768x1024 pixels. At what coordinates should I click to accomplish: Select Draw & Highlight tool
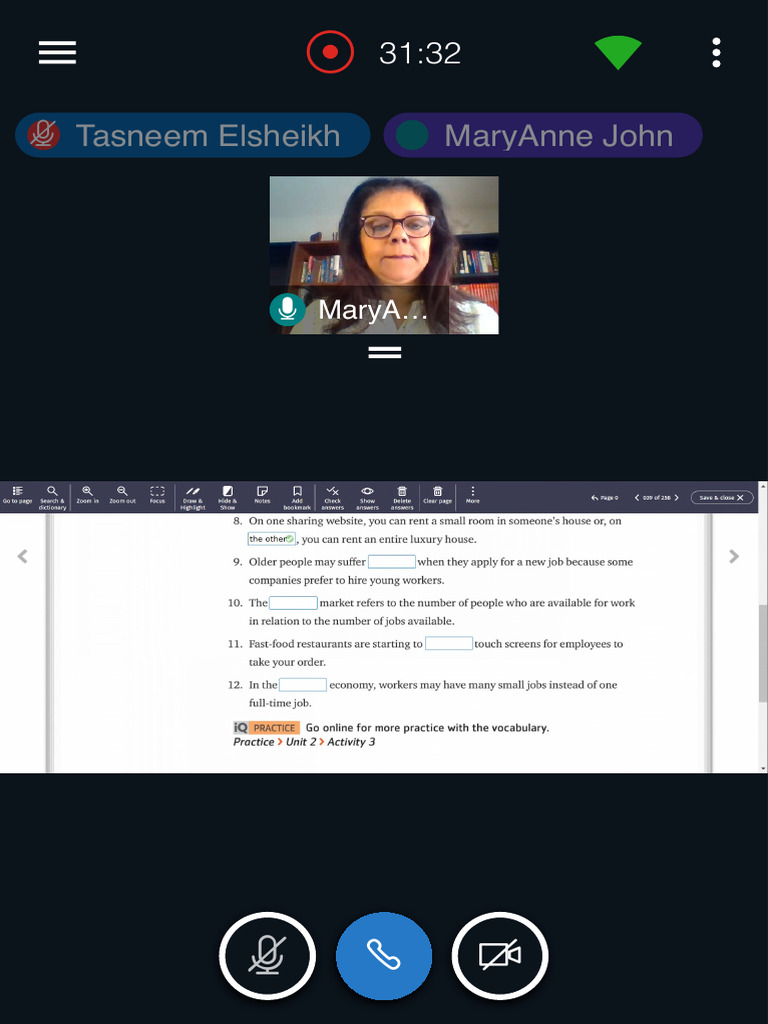[193, 497]
